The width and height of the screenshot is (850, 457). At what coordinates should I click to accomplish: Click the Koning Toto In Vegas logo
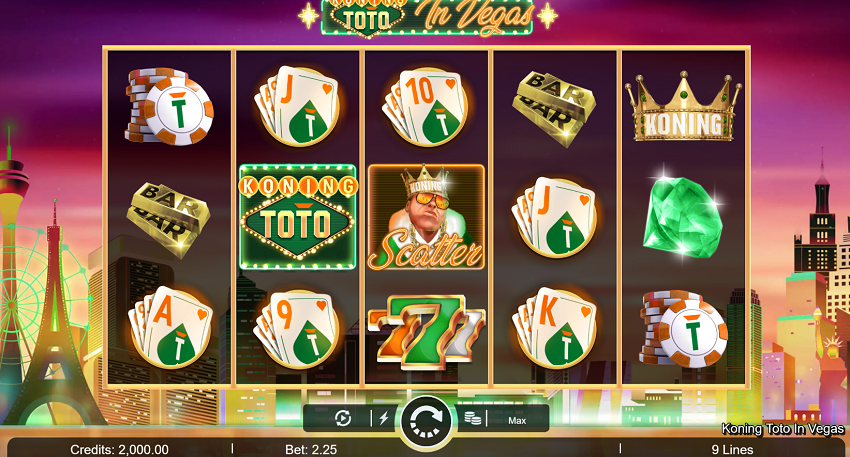point(427,18)
